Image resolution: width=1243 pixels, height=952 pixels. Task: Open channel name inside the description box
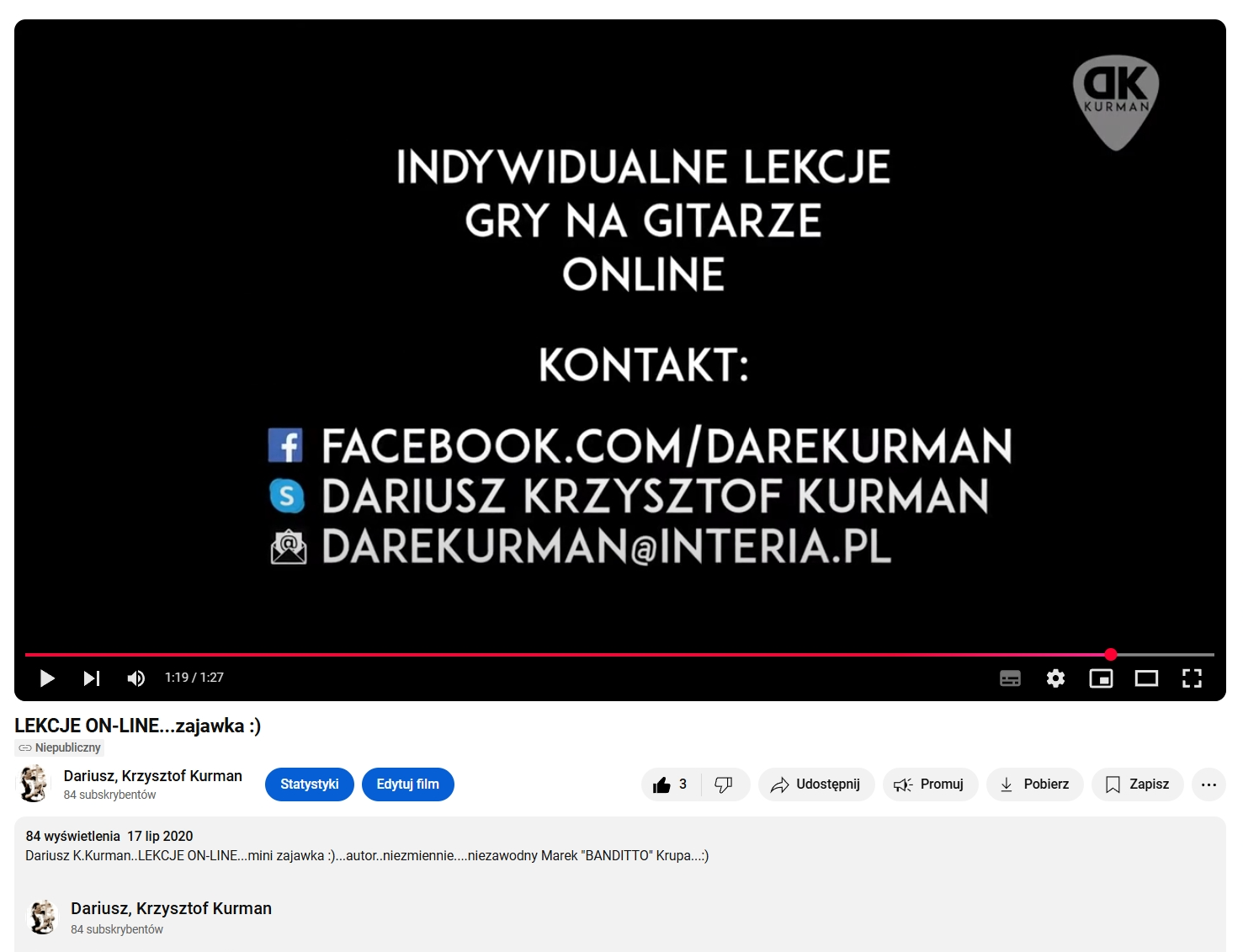(171, 908)
